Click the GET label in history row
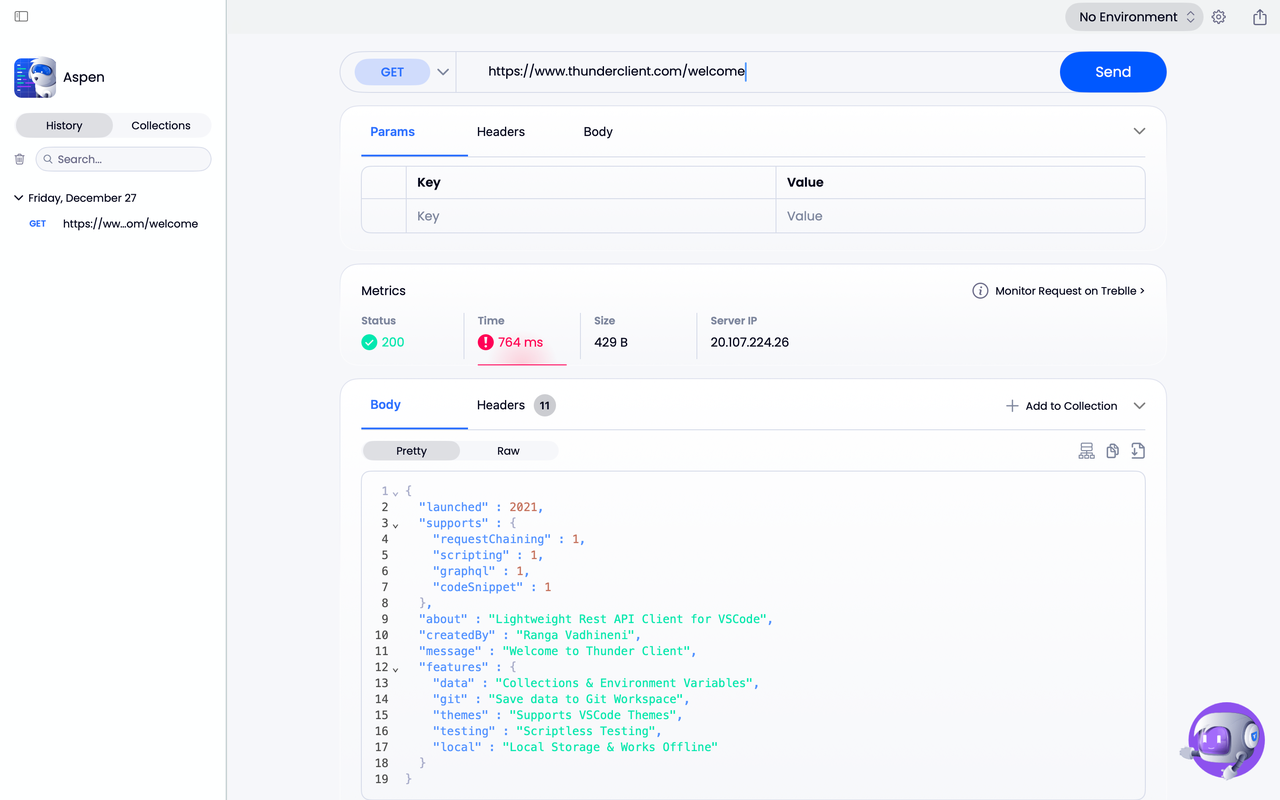This screenshot has height=800, width=1280. 38,224
